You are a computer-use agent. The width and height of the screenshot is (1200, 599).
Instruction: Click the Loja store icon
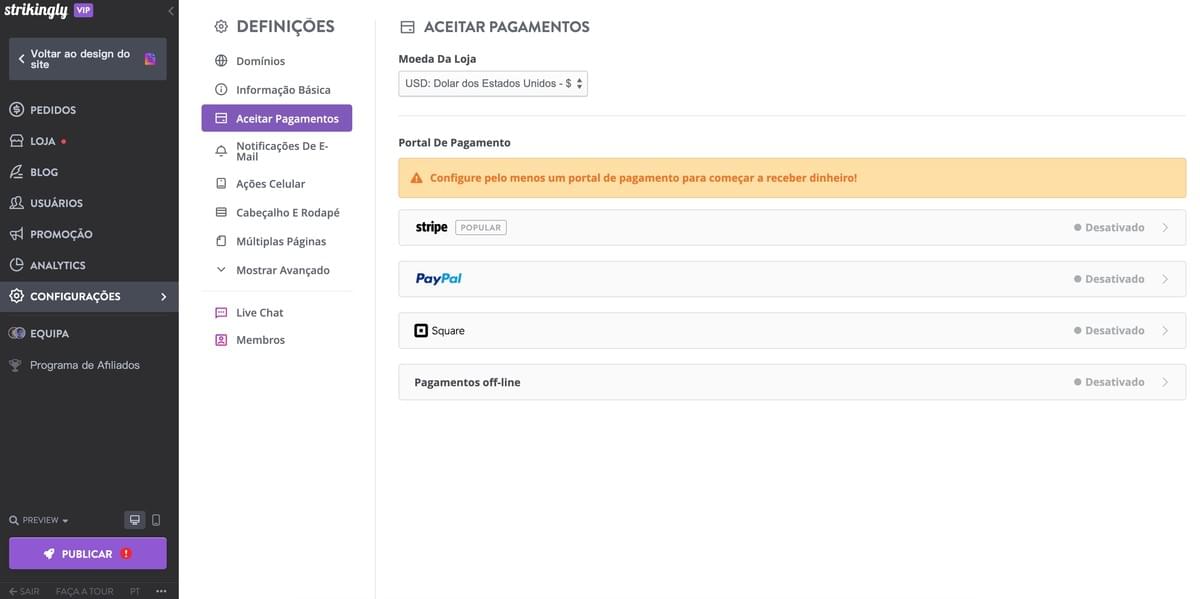tap(17, 141)
